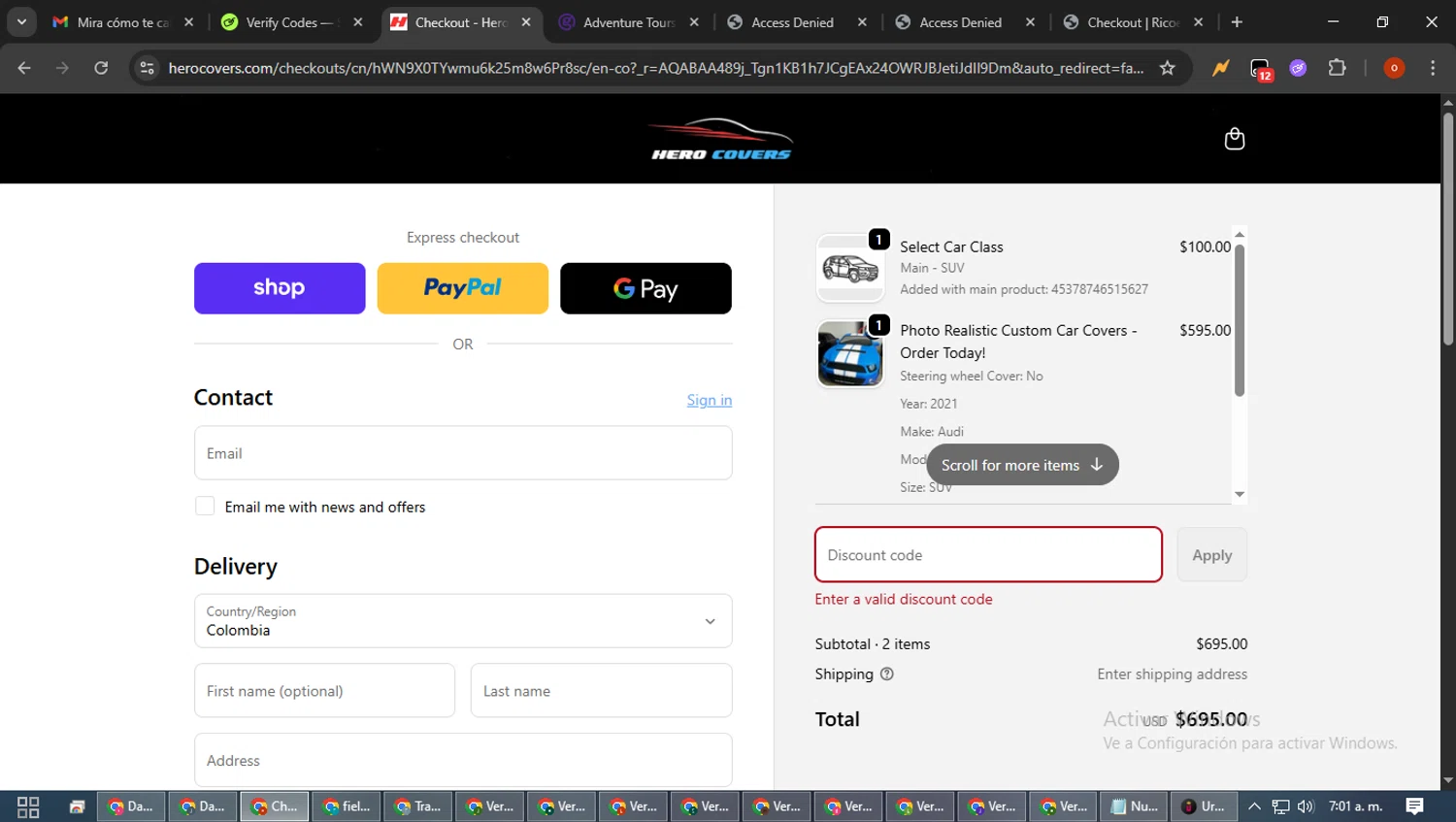Image resolution: width=1456 pixels, height=822 pixels.
Task: Focus the Email input field
Action: tap(463, 453)
